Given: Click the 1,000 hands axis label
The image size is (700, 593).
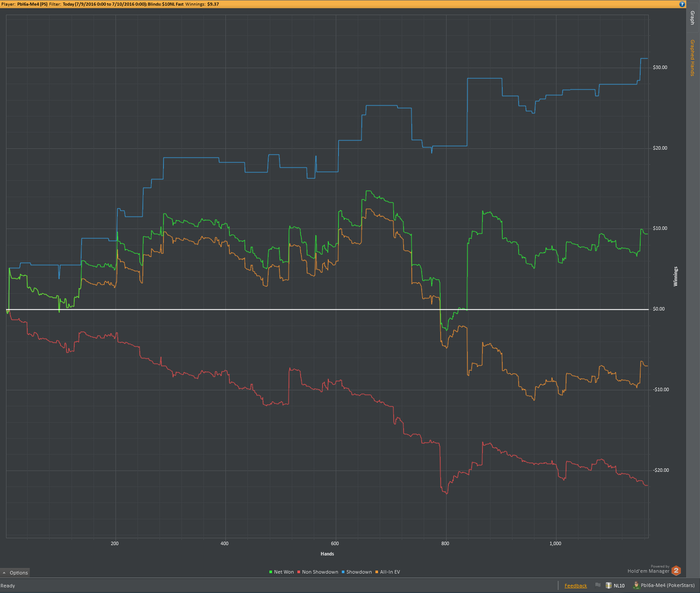Looking at the screenshot, I should tap(555, 543).
